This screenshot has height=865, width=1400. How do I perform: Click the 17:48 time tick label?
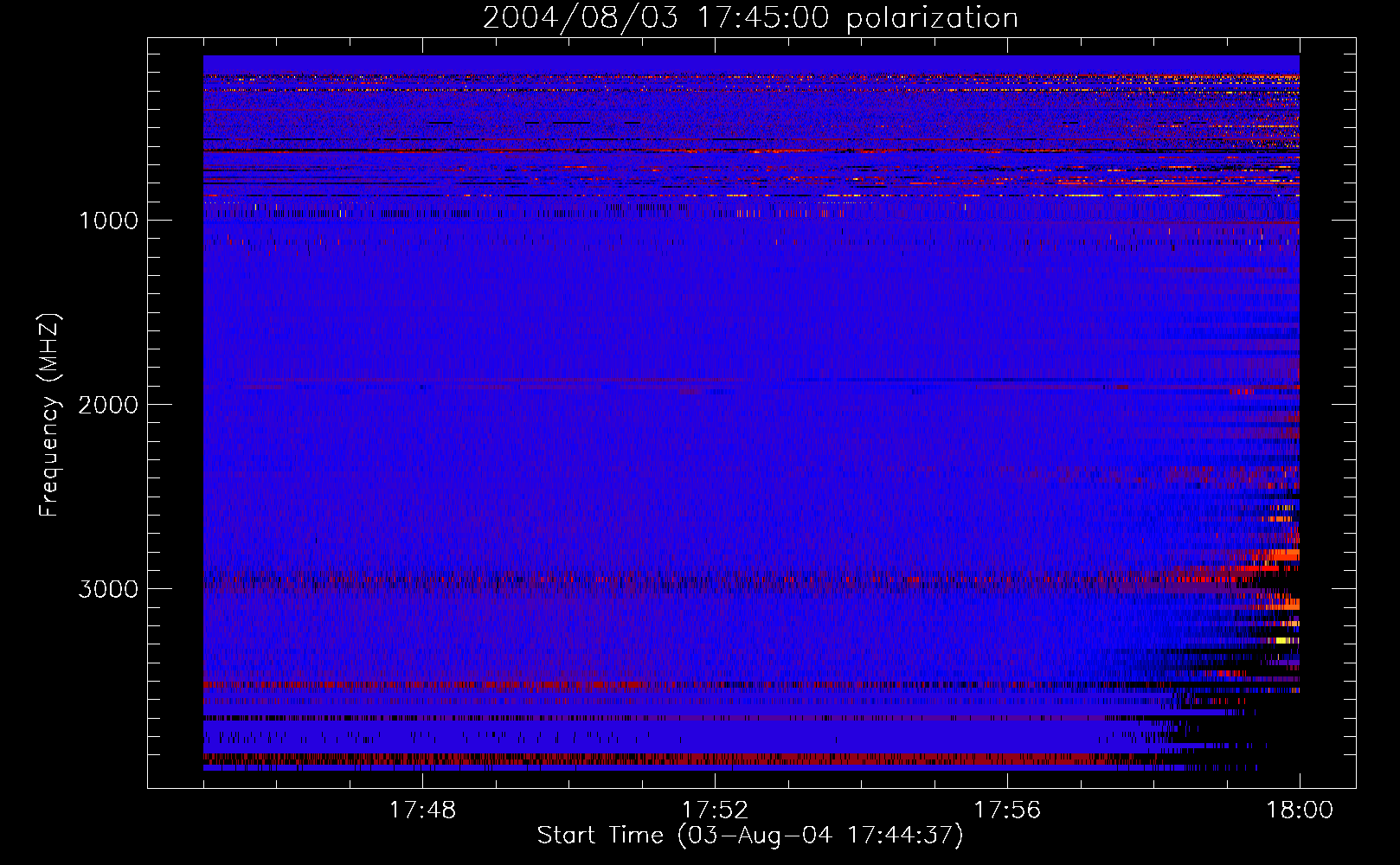pyautogui.click(x=422, y=811)
